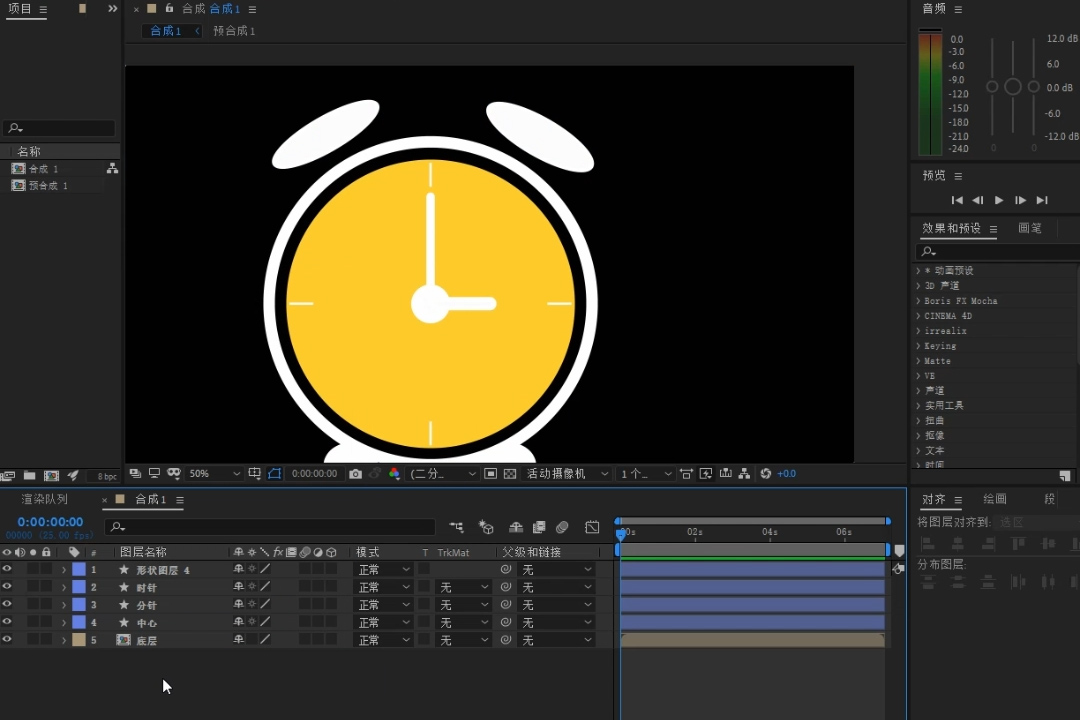Viewport: 1080px width, 720px height.
Task: Click the interpret footage icon in project panel
Action: (x=8, y=476)
